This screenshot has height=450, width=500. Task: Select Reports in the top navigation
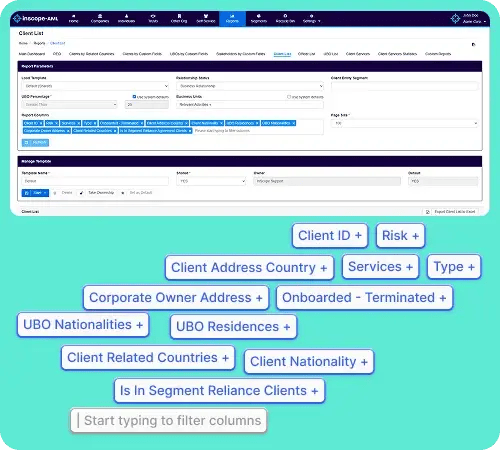(x=232, y=19)
